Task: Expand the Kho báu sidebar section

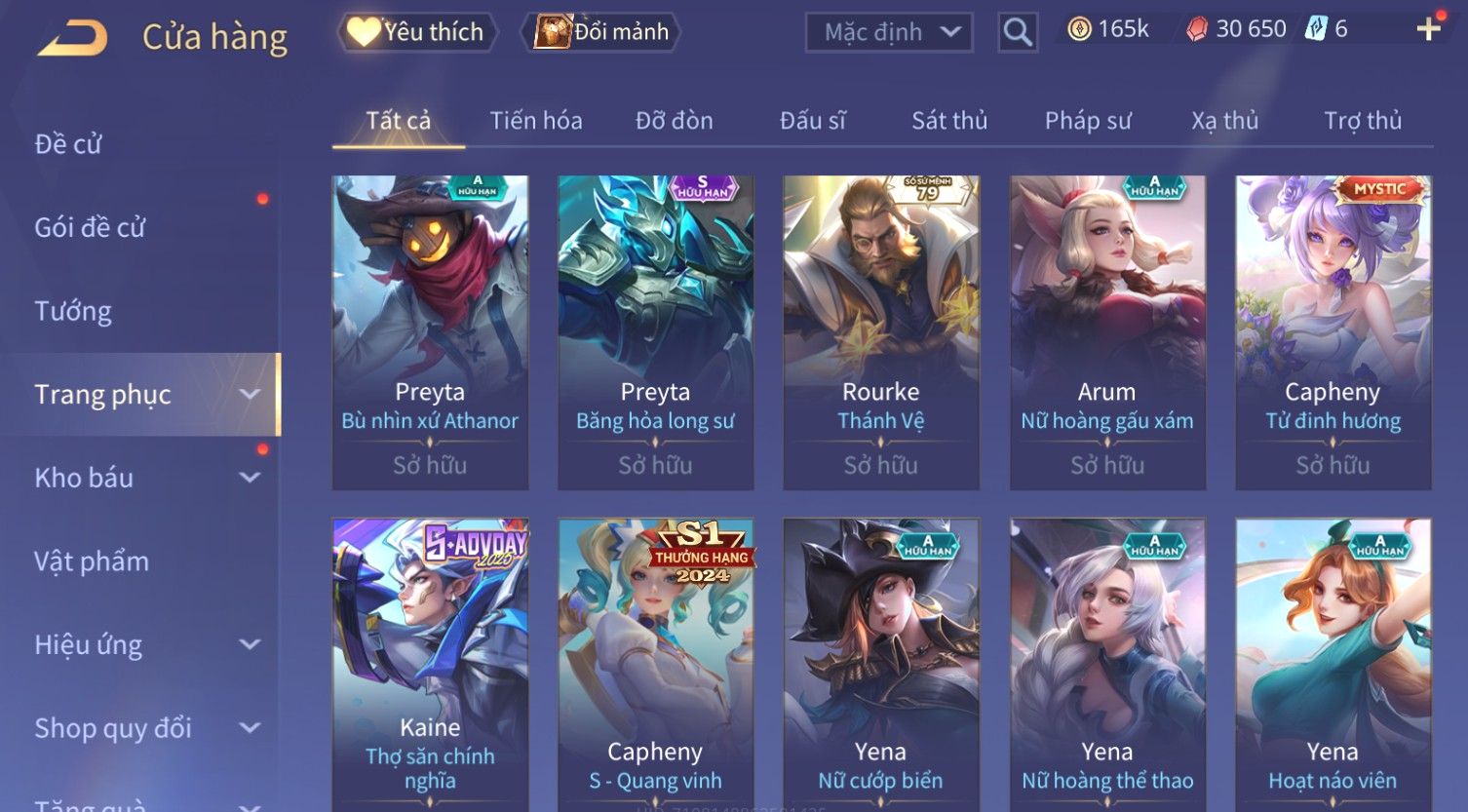Action: (250, 478)
